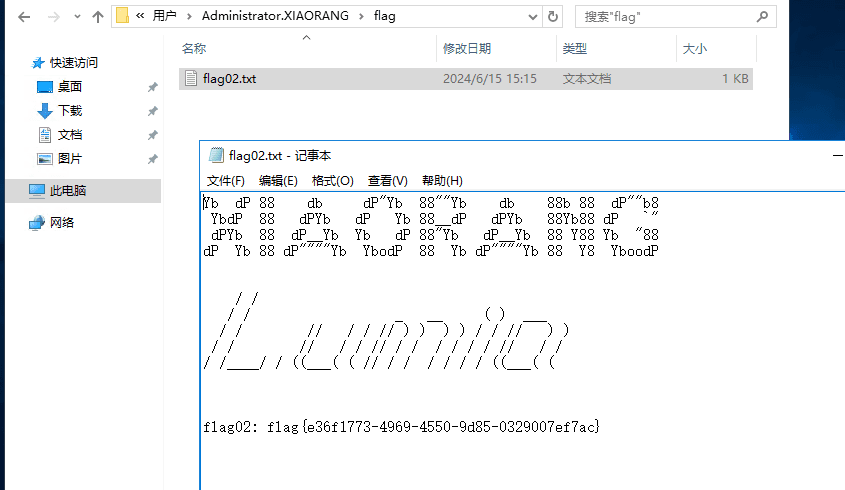Select 此电脑 in navigation pane

click(x=68, y=190)
